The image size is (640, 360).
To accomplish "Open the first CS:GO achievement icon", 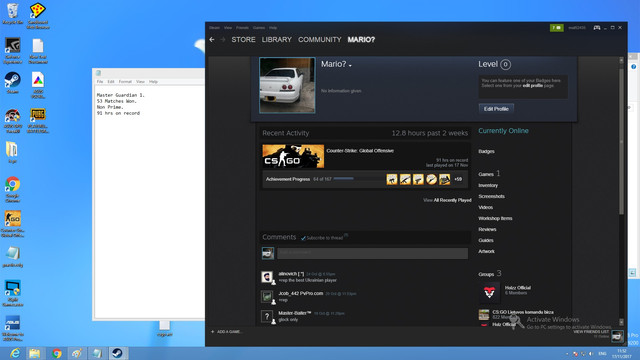I will (x=392, y=179).
